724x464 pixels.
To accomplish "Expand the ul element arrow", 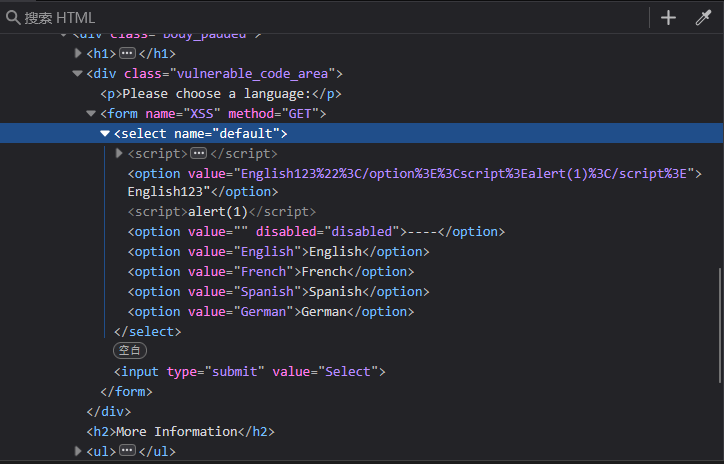I will point(78,451).
